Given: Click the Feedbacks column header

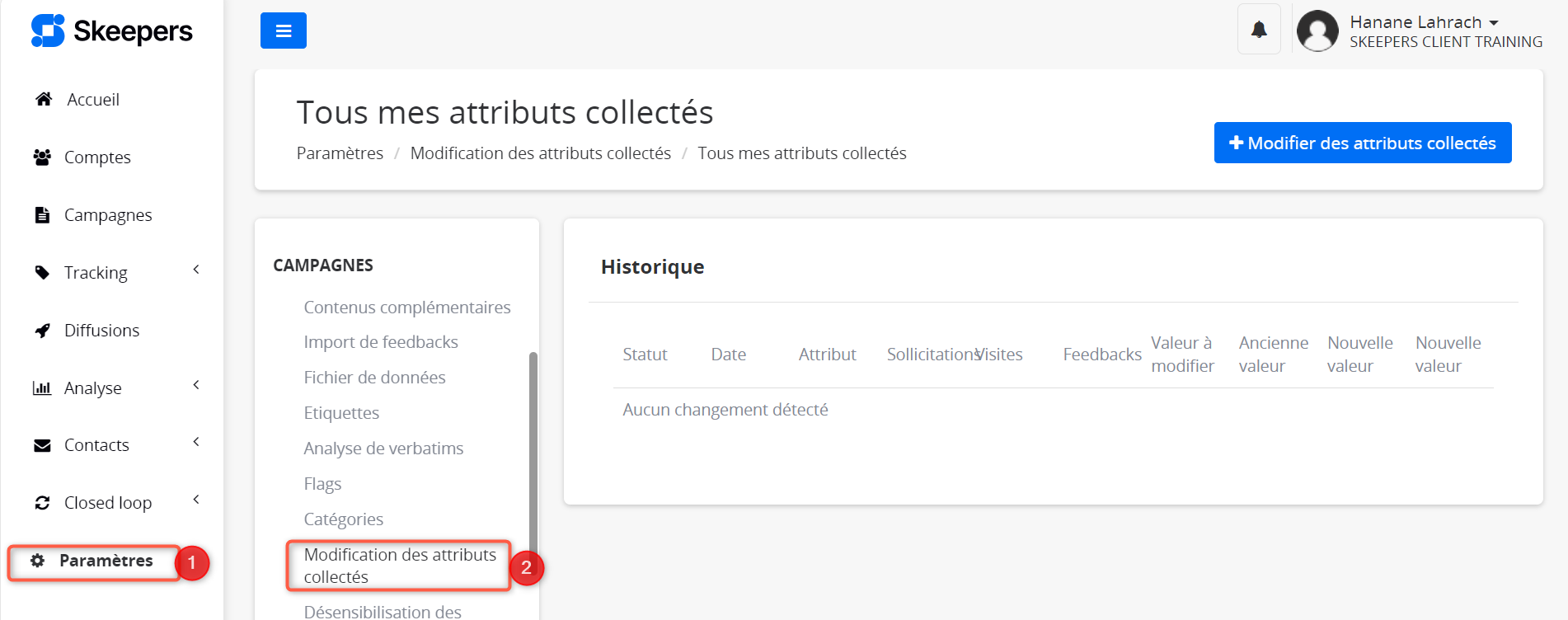Looking at the screenshot, I should point(1102,355).
